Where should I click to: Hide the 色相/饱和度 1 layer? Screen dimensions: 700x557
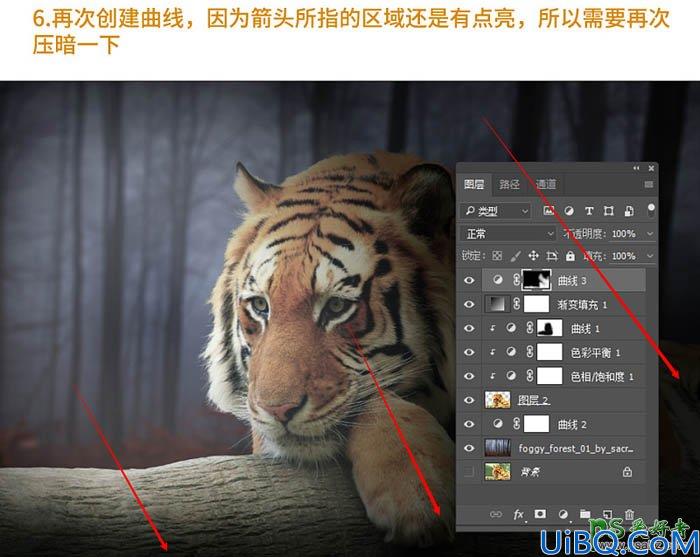pos(469,376)
